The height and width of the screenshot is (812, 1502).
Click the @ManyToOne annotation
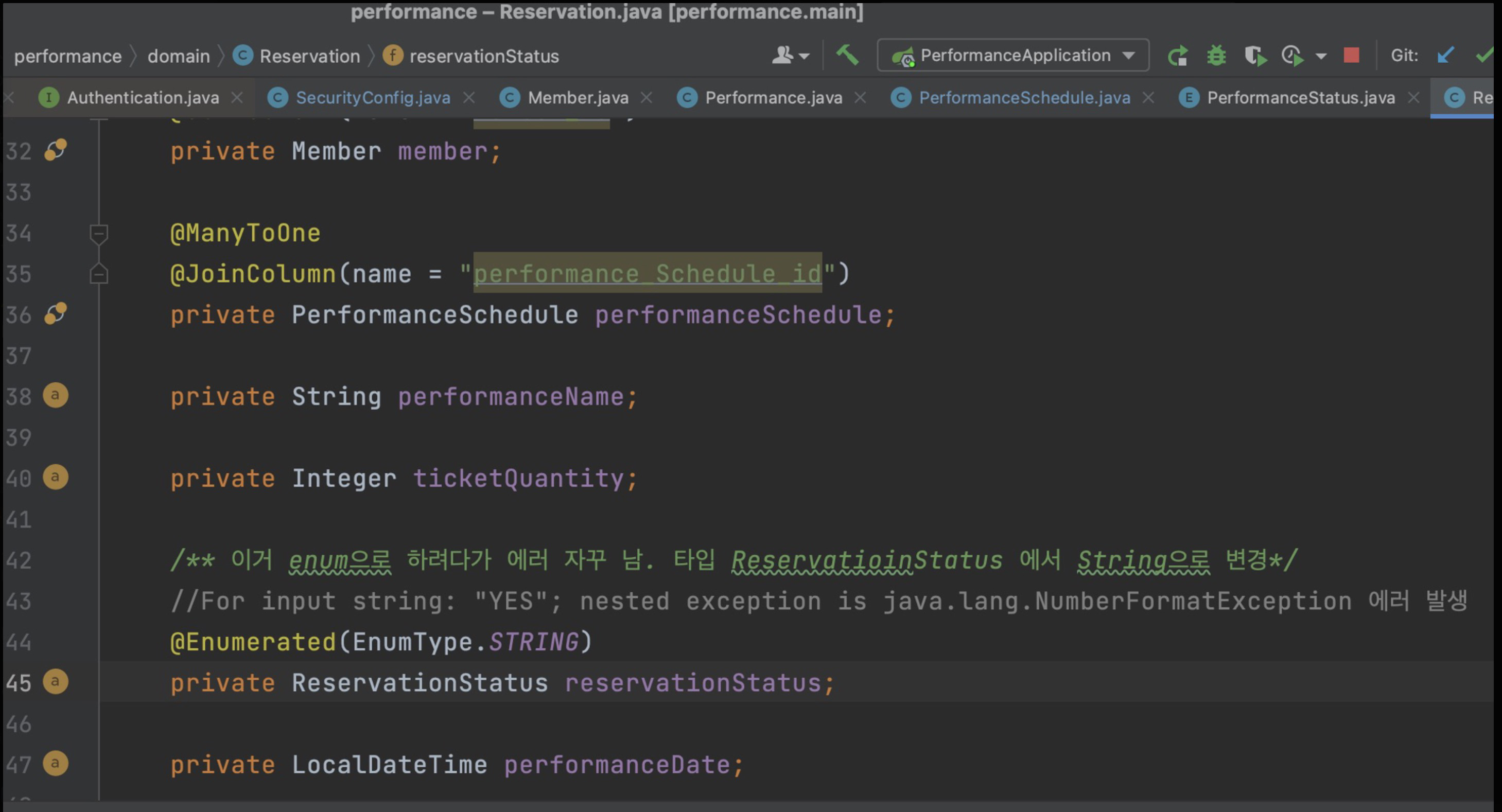pyautogui.click(x=246, y=233)
